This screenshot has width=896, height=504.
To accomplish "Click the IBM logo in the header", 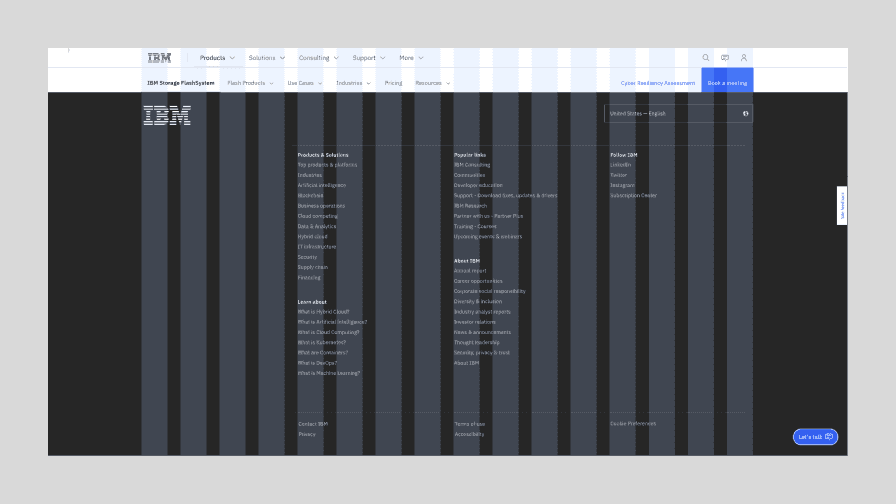I will click(x=159, y=58).
